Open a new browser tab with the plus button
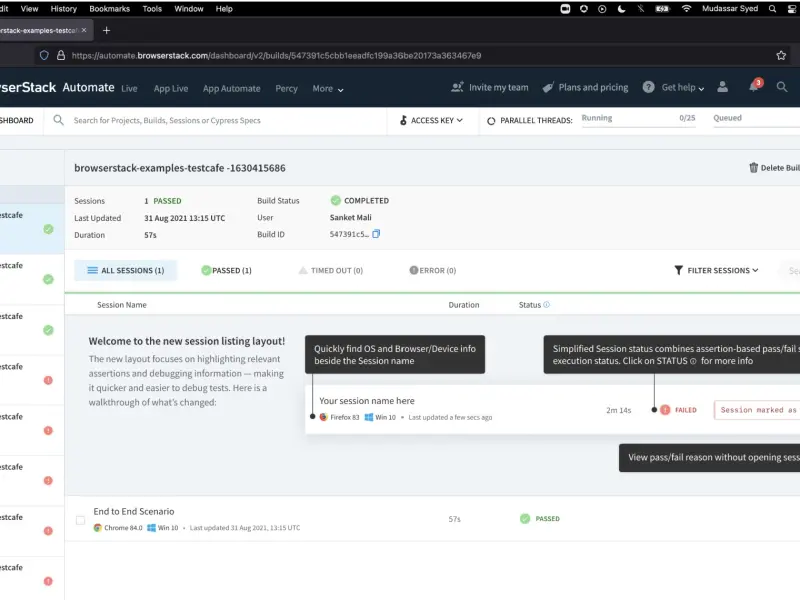The image size is (800, 600). coord(106,31)
